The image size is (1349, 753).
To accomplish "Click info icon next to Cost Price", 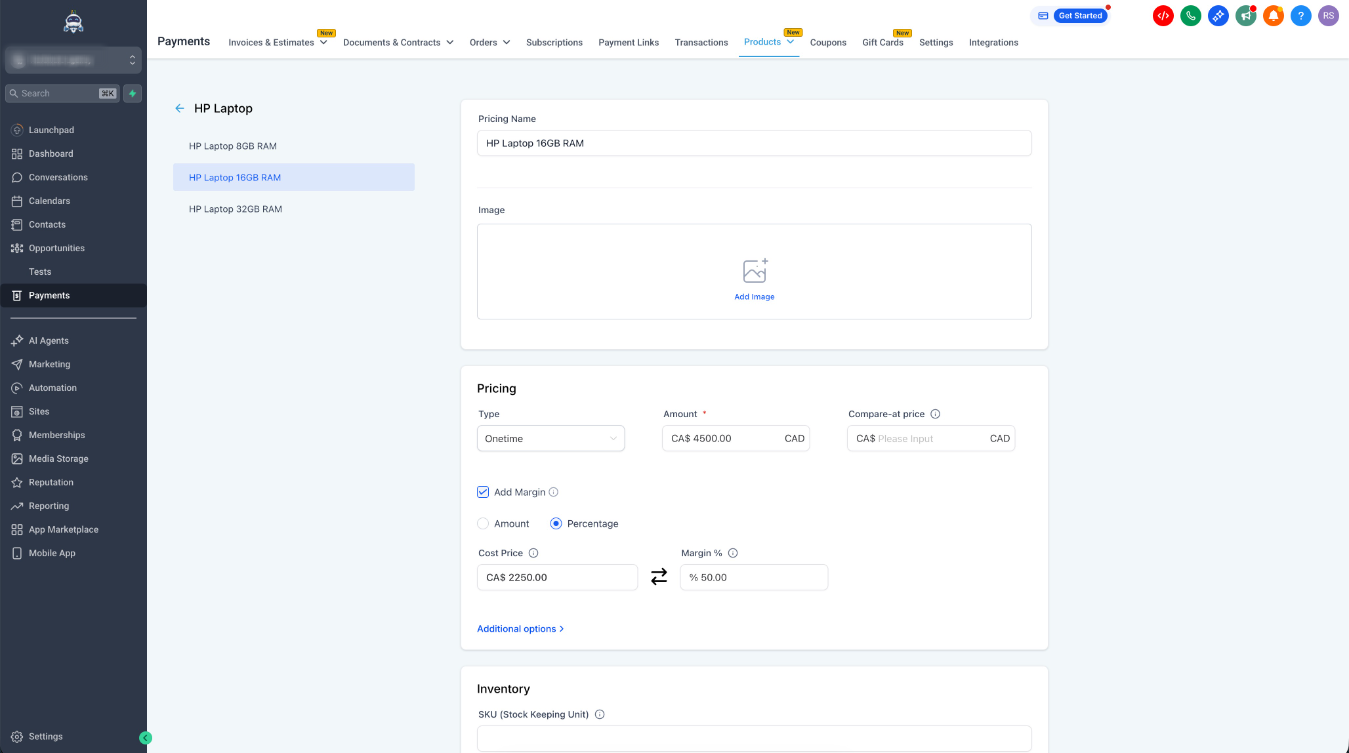I will (x=533, y=553).
